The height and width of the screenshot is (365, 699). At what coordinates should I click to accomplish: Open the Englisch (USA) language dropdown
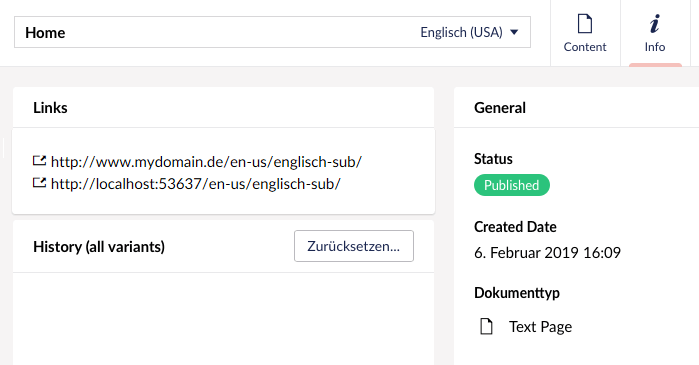(x=469, y=32)
